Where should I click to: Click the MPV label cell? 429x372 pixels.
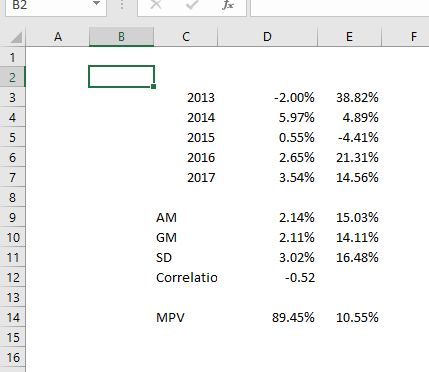(x=186, y=317)
